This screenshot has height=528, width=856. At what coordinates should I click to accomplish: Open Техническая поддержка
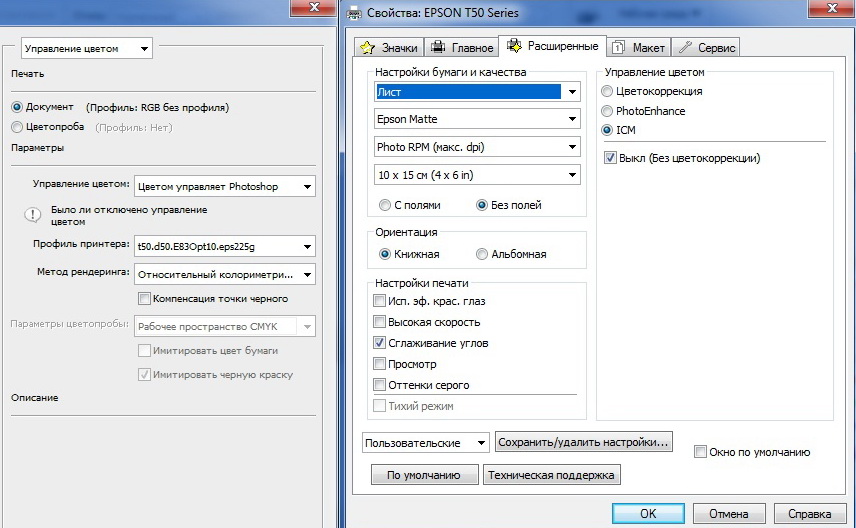[x=551, y=475]
